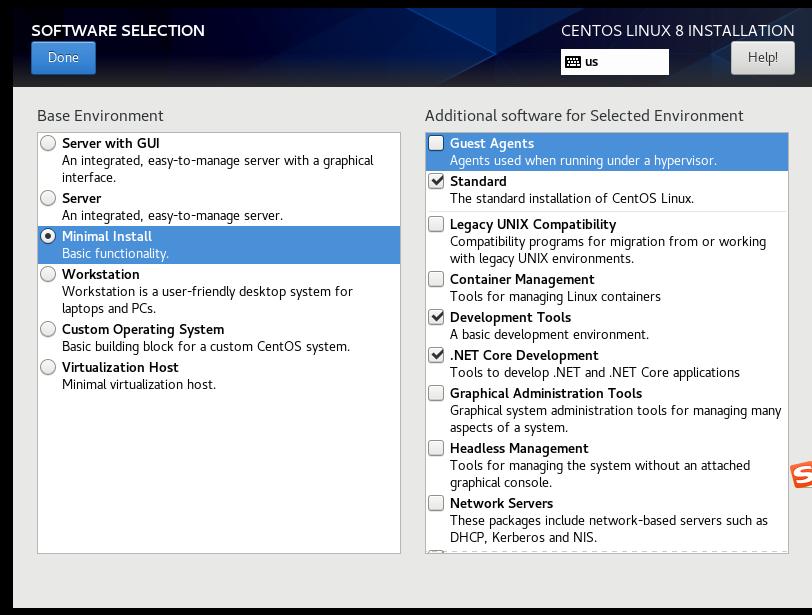This screenshot has height=615, width=812.
Task: Check the Container Management option
Action: tap(436, 280)
